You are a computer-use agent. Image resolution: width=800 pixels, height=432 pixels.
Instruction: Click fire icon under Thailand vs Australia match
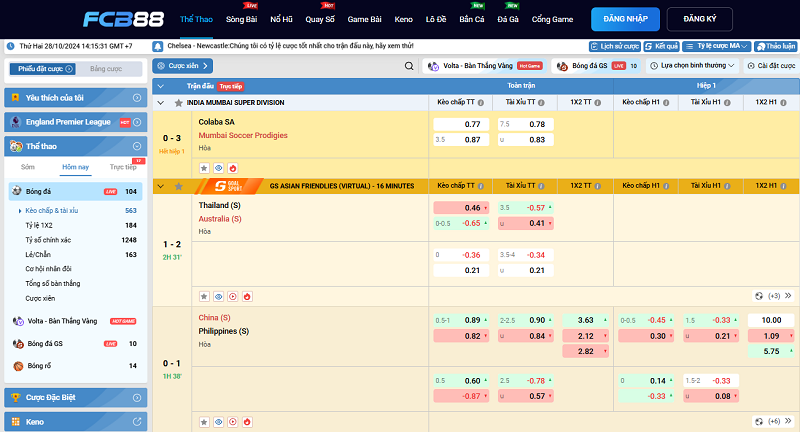pos(247,296)
